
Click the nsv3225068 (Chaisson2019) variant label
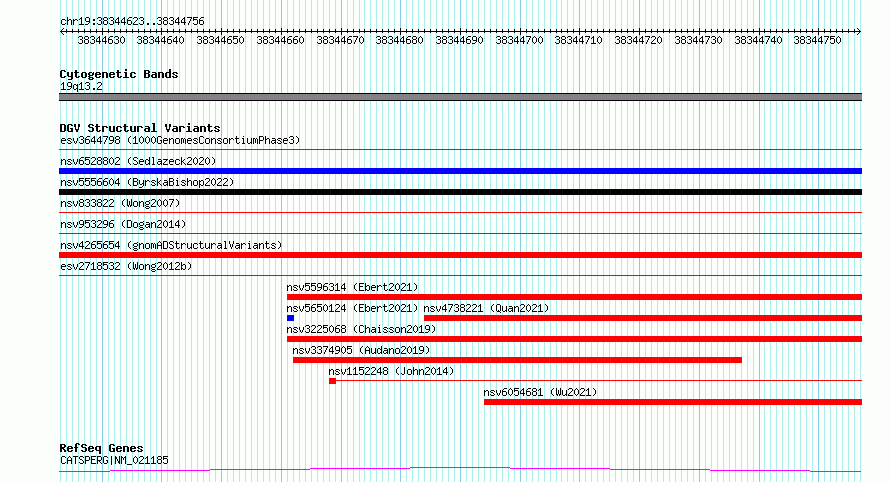361,329
